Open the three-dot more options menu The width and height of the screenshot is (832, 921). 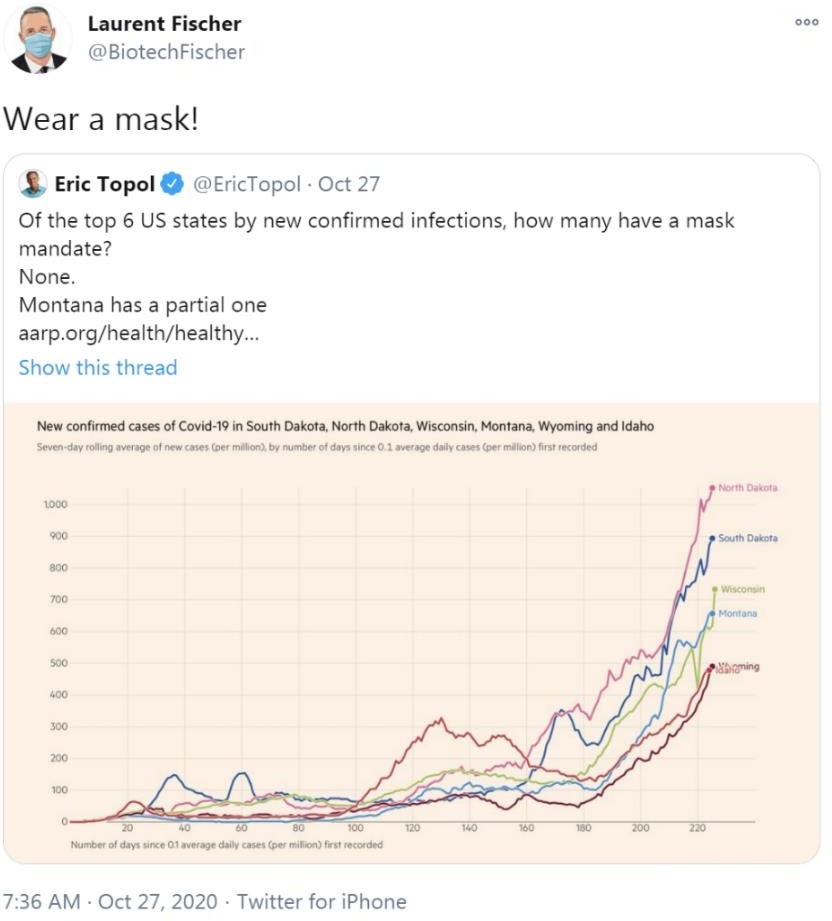[x=807, y=22]
